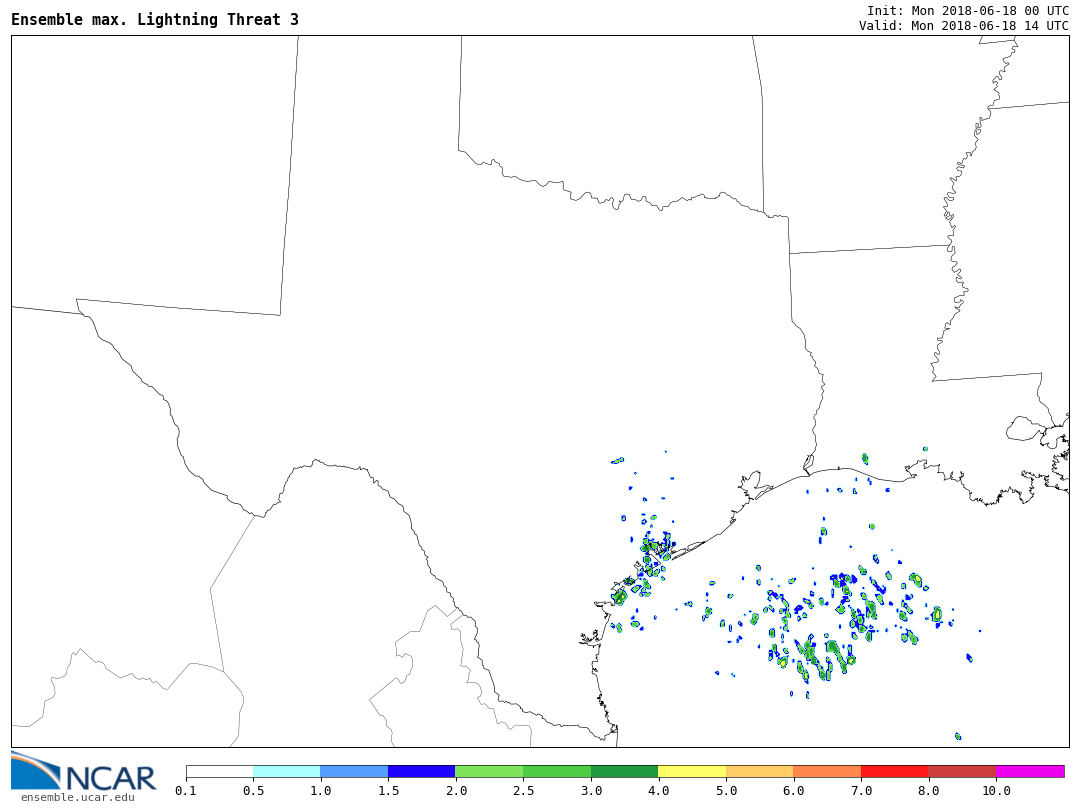The image size is (1080, 810).
Task: Select the yellow 4.0–5.0 color bar segment
Action: 692,772
